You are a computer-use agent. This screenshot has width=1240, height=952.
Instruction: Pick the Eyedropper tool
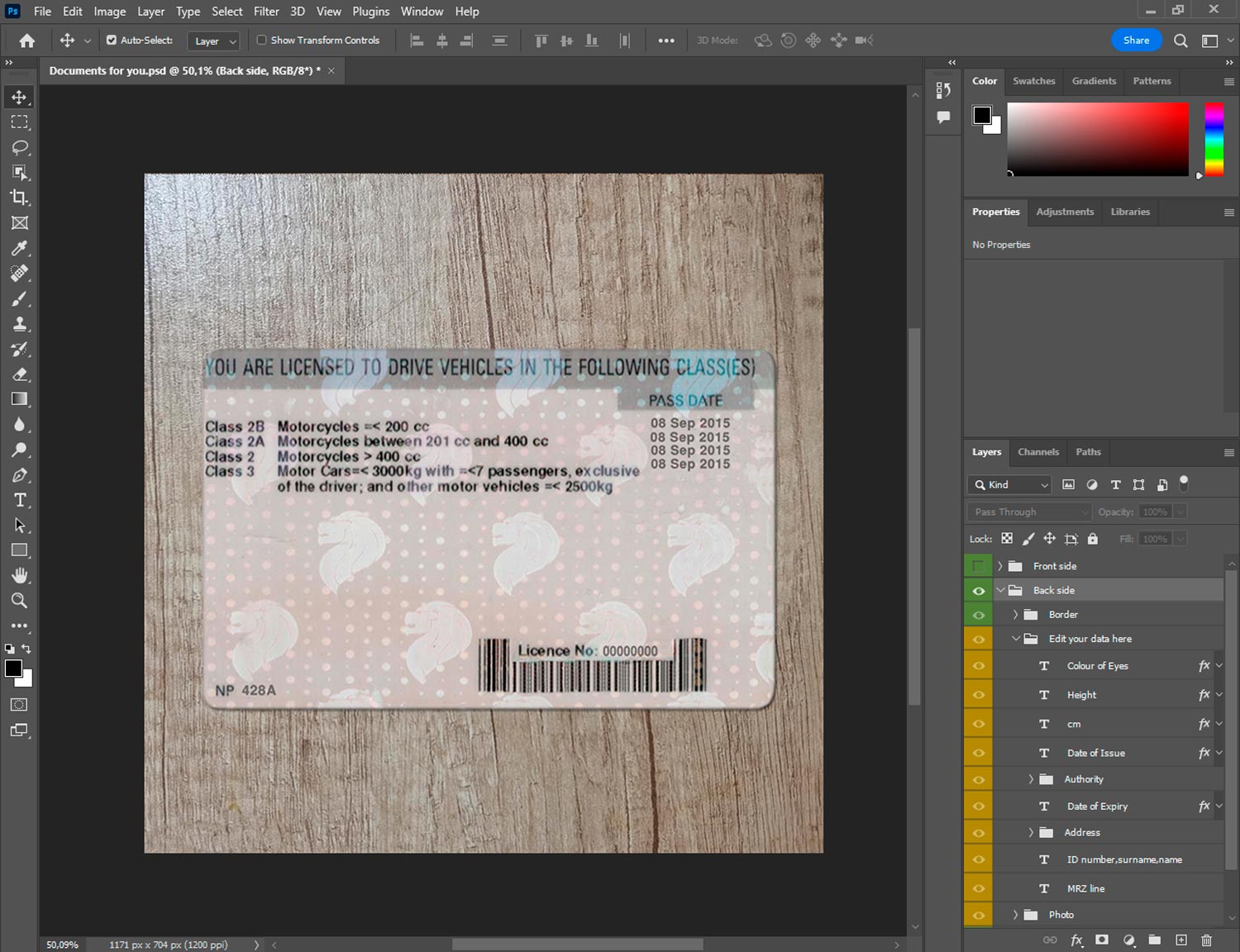[20, 248]
